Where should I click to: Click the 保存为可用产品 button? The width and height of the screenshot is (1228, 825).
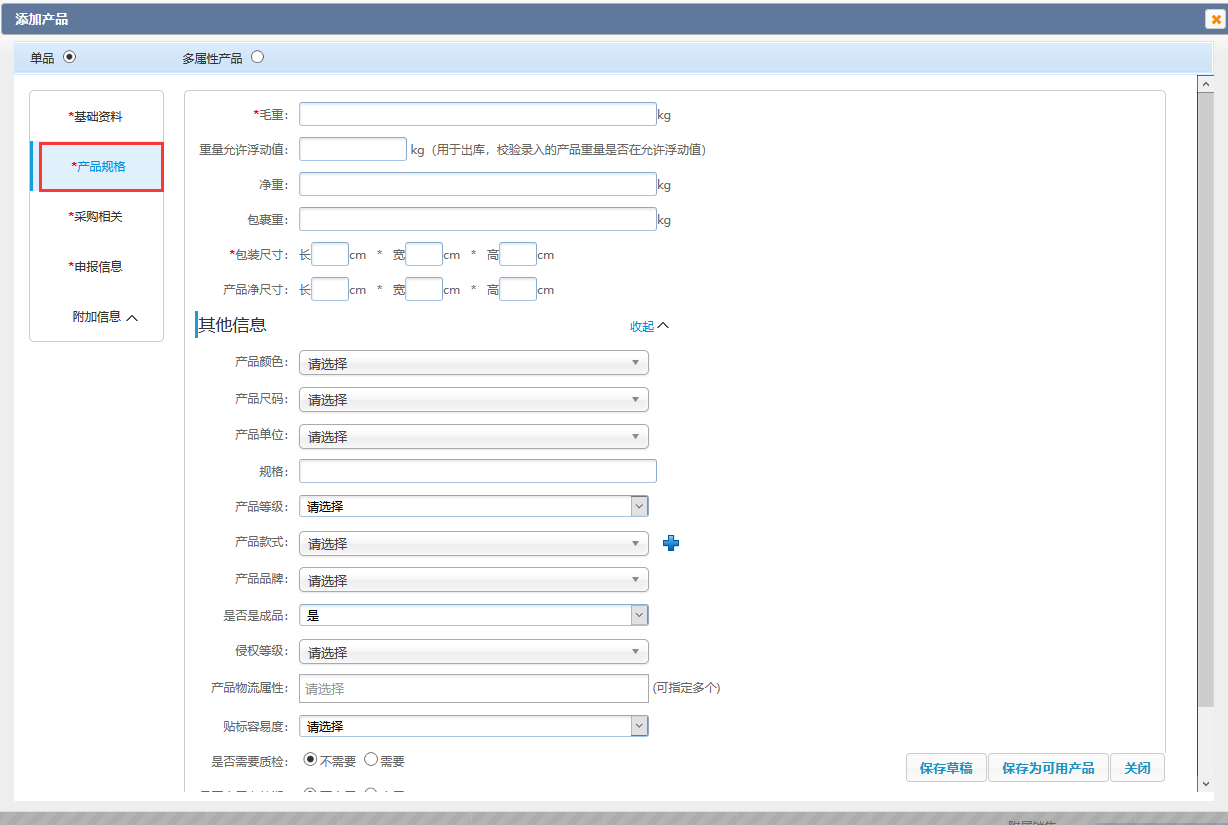click(x=1048, y=768)
